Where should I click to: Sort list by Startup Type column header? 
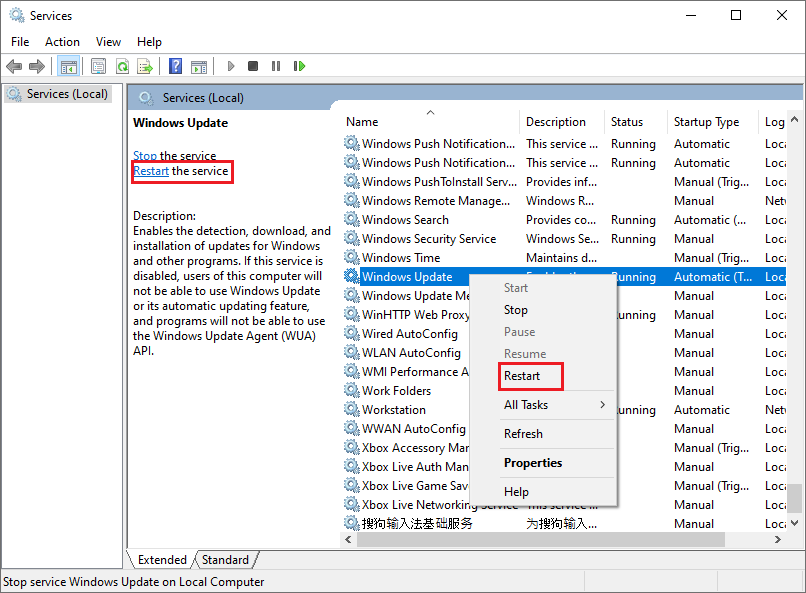[706, 122]
